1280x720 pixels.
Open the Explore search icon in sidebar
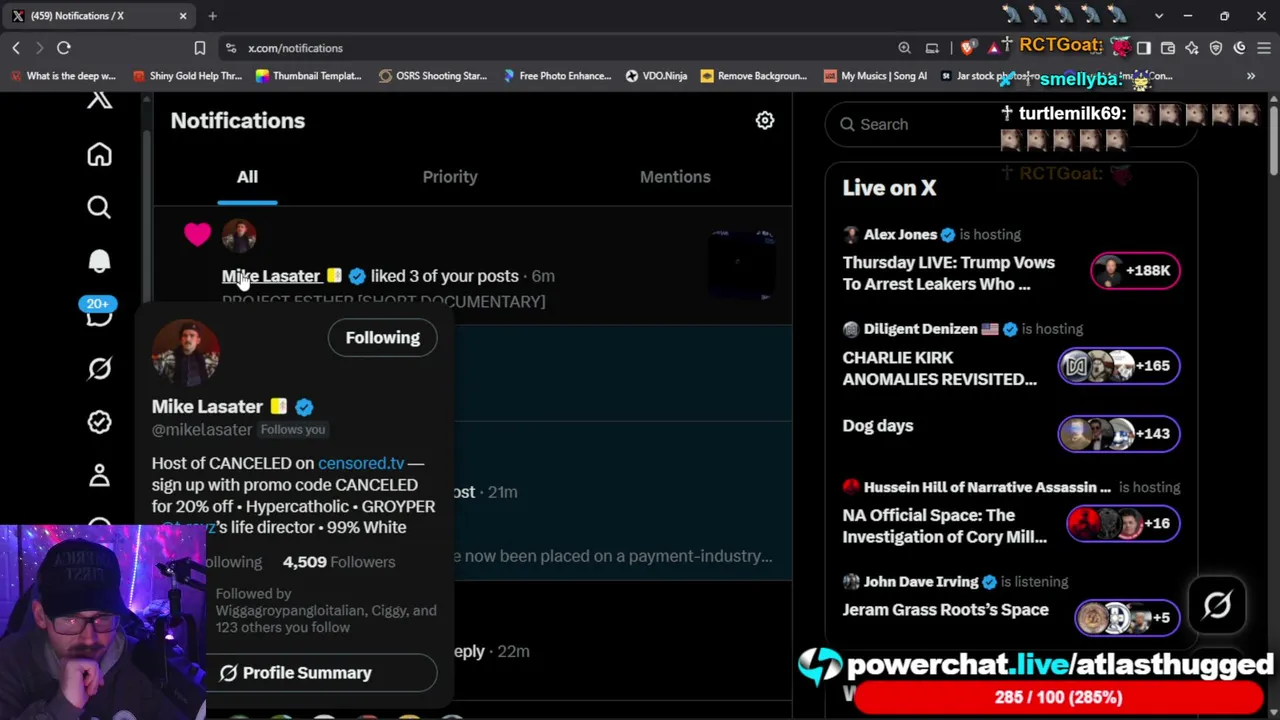coord(99,207)
